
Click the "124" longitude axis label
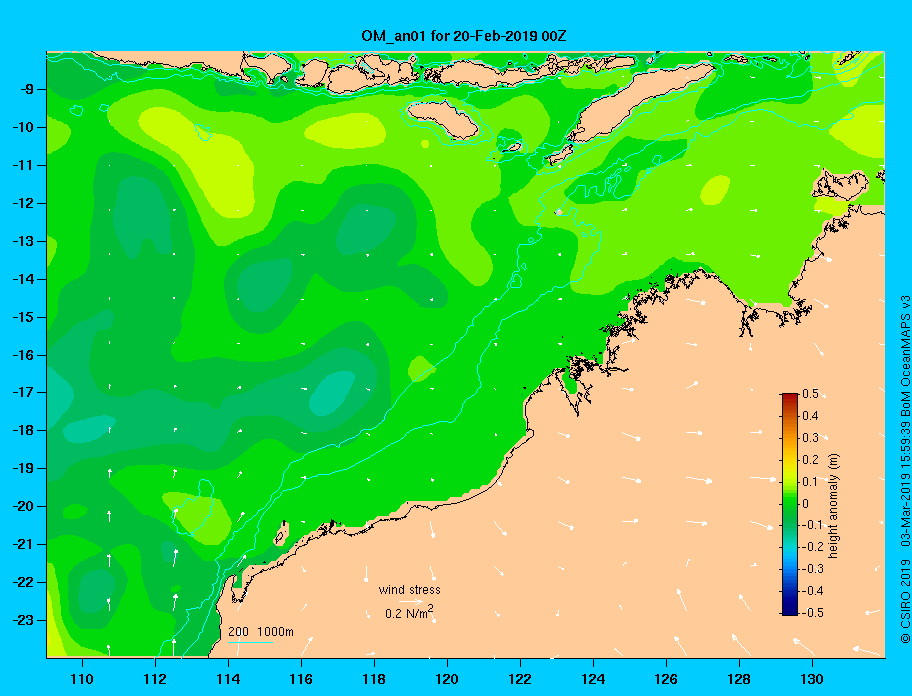593,679
